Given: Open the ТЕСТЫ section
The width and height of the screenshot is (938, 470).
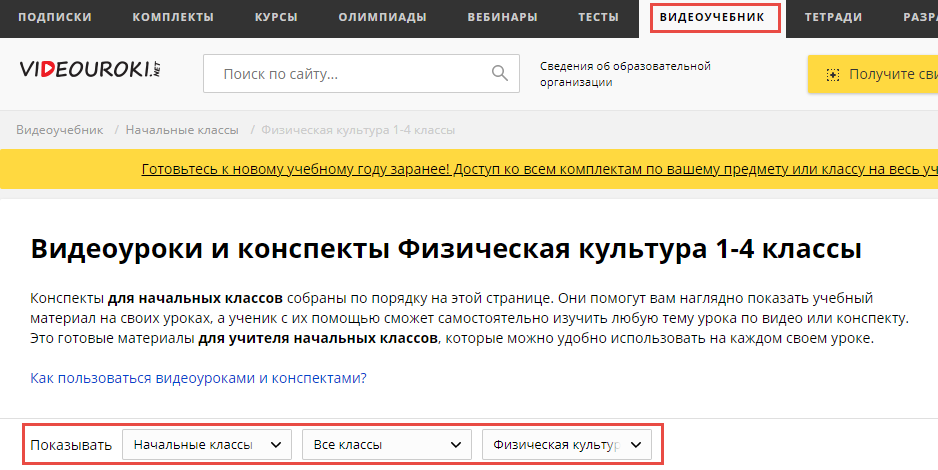Looking at the screenshot, I should 598,17.
